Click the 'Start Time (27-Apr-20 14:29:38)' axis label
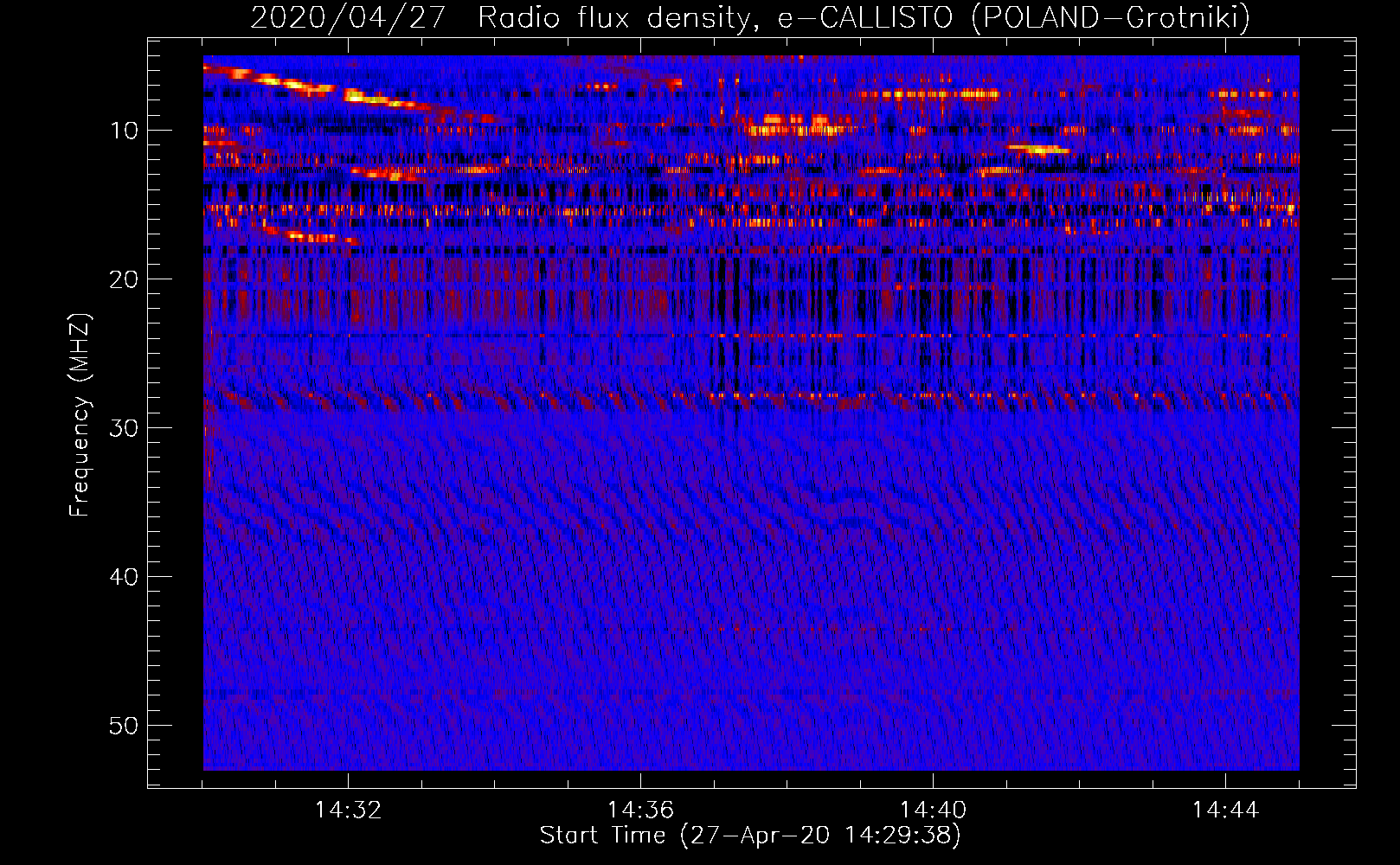This screenshot has height=865, width=1400. click(x=750, y=836)
